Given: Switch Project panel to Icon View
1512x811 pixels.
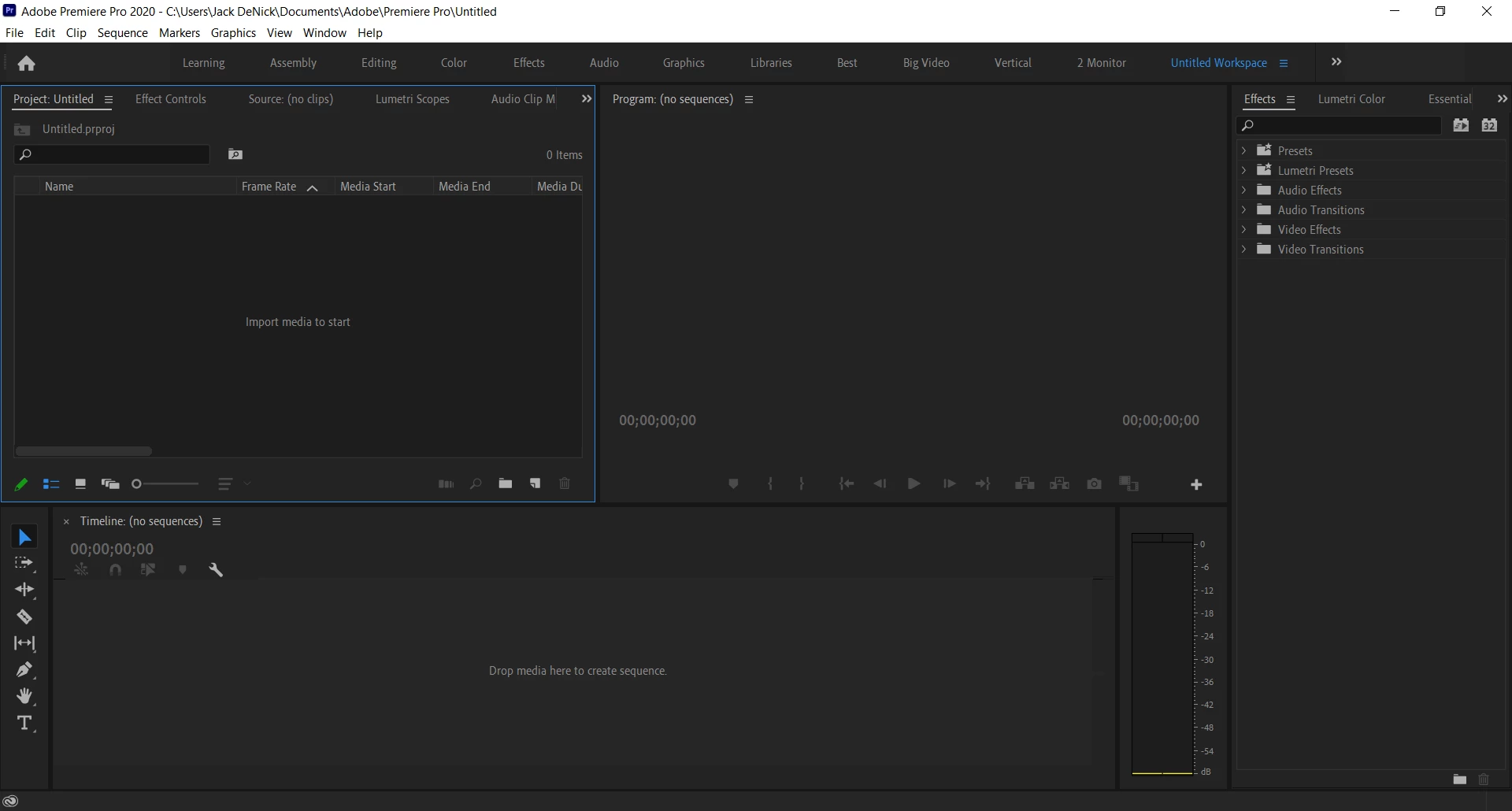Looking at the screenshot, I should (80, 483).
